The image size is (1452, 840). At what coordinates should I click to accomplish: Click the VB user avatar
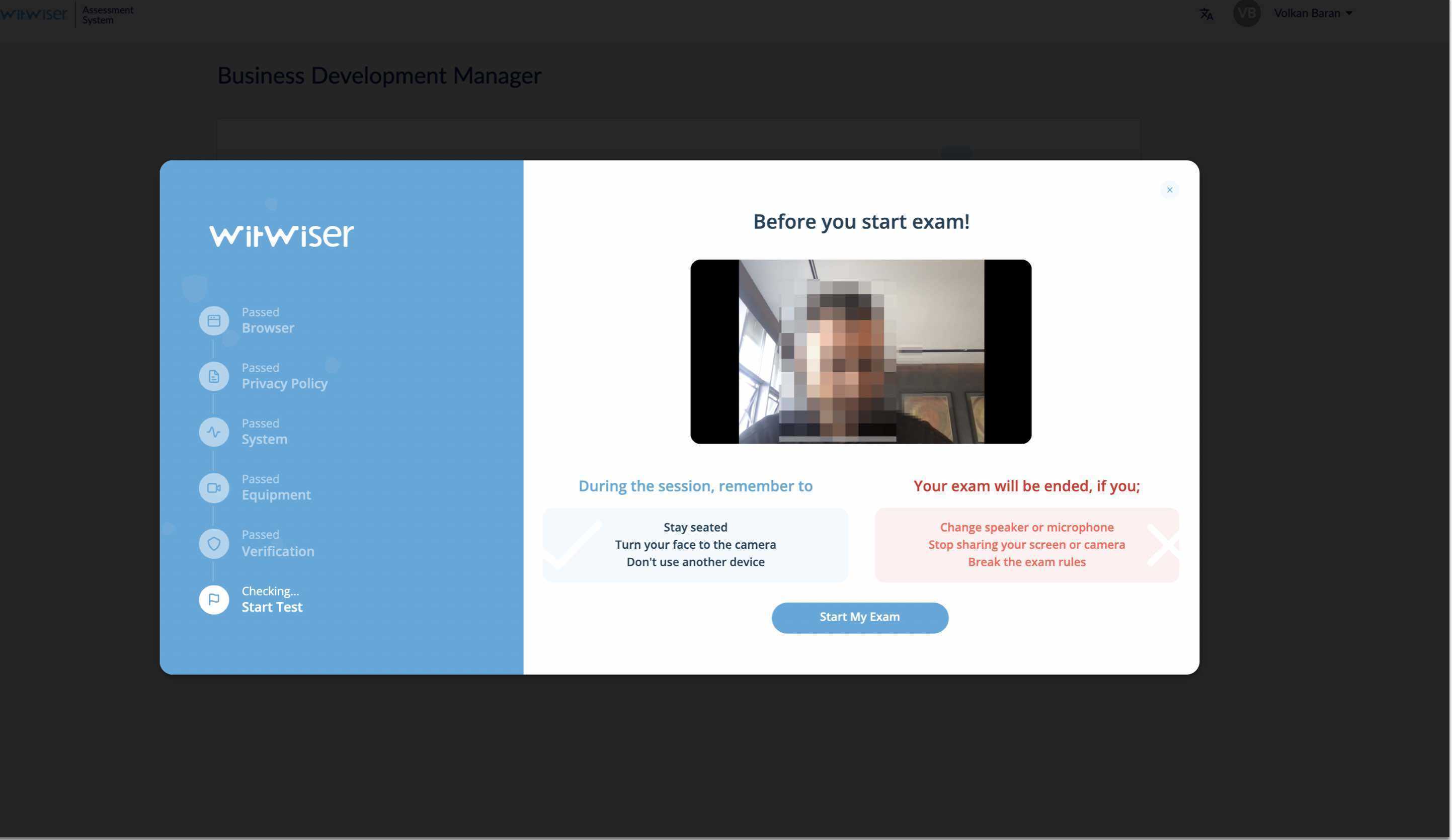click(x=1246, y=13)
